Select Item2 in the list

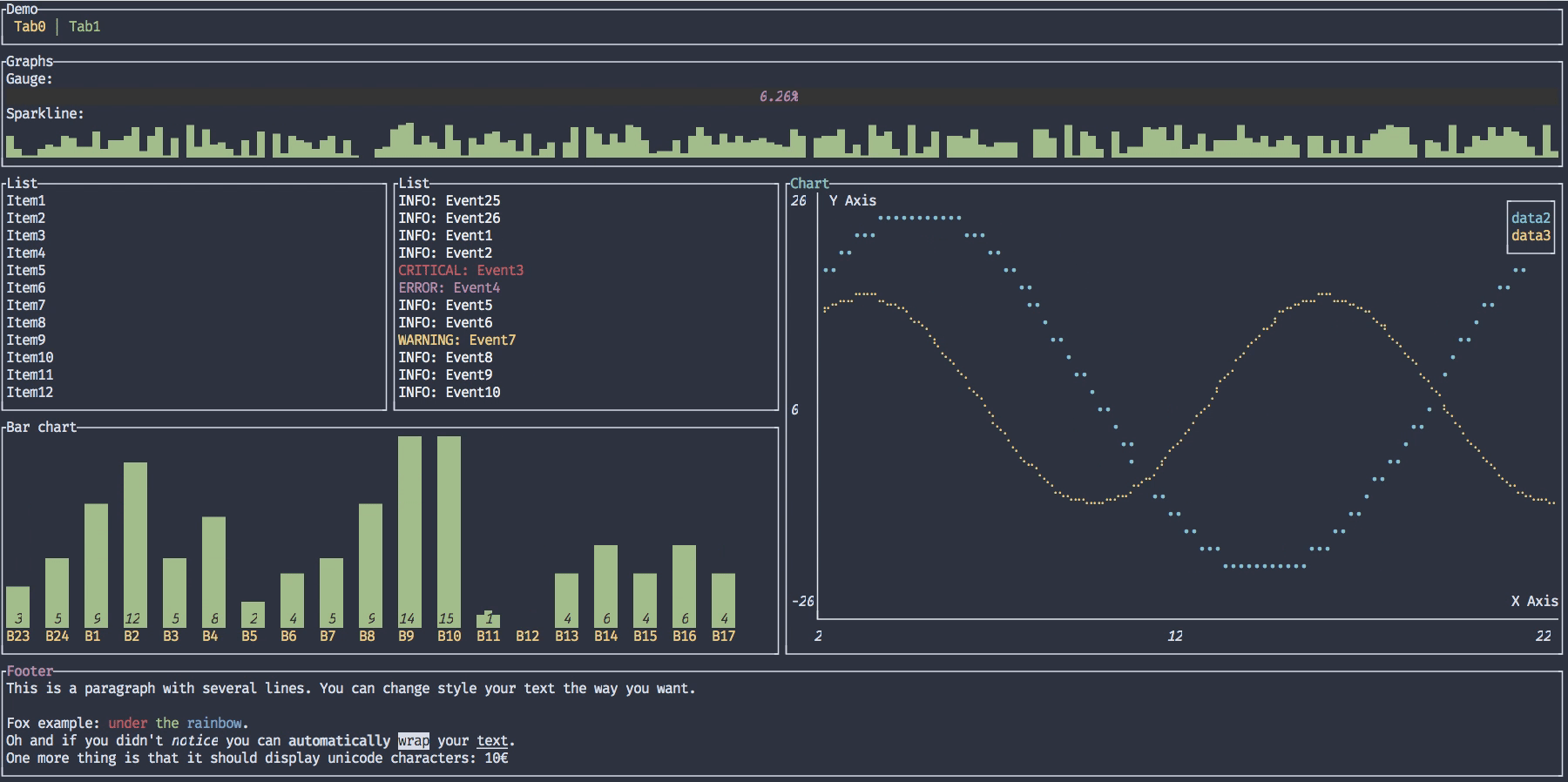coord(26,219)
